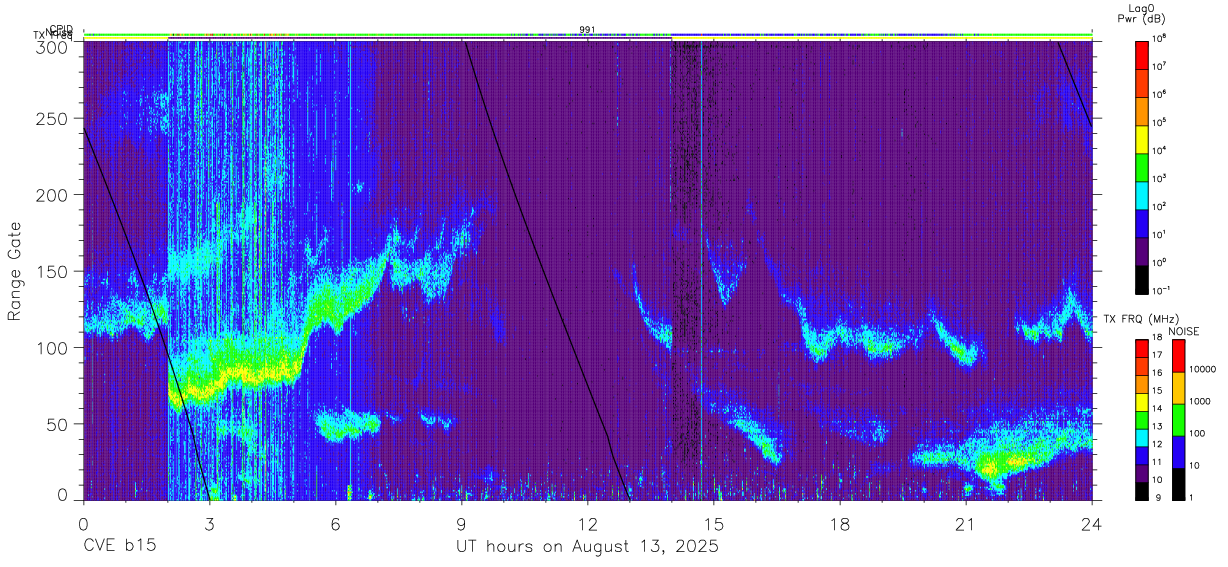The image size is (1228, 567).
Task: Click the orange 10^5–10^6 power colorbar segment
Action: click(x=1142, y=109)
